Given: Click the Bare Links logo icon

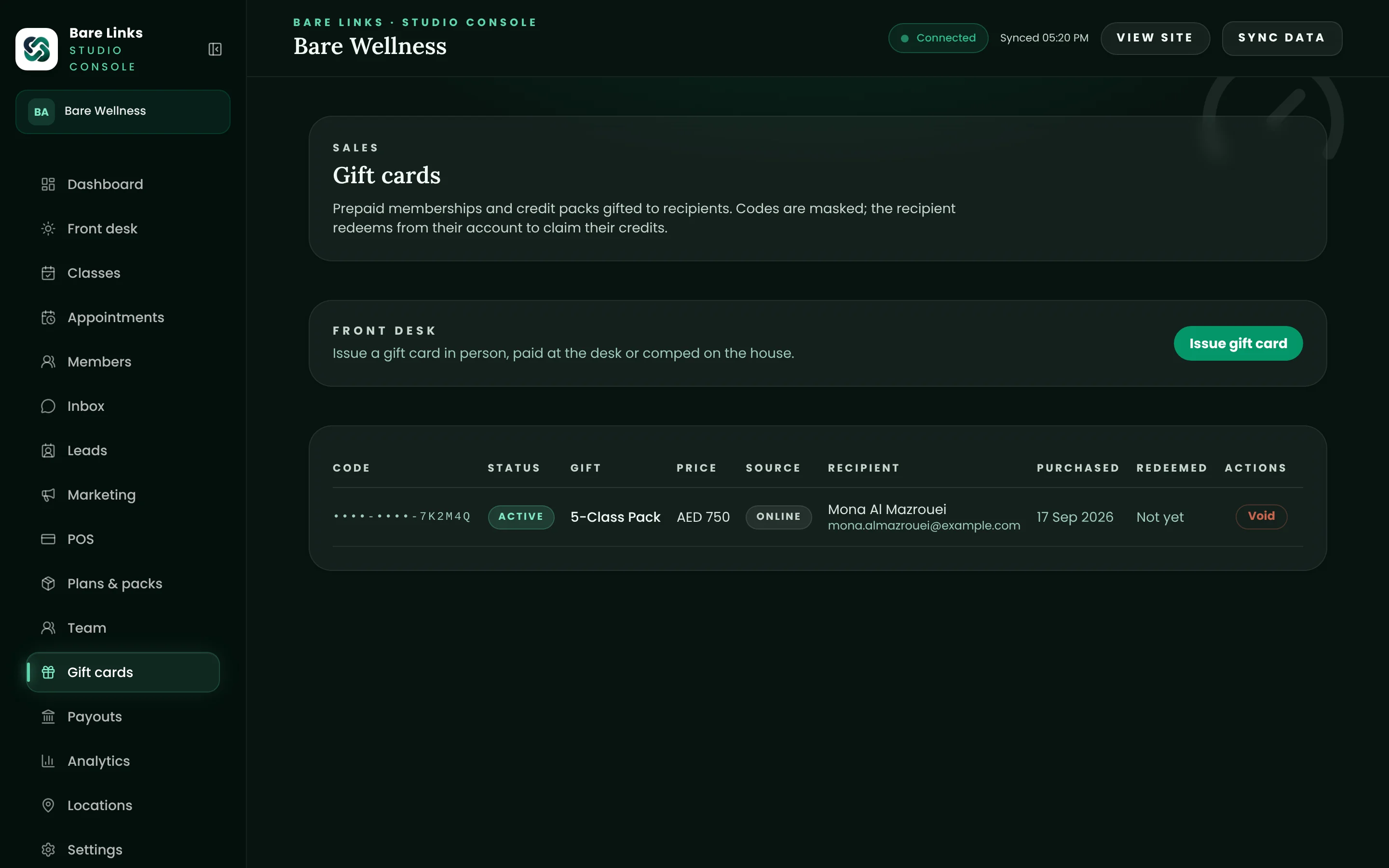Looking at the screenshot, I should (x=37, y=49).
